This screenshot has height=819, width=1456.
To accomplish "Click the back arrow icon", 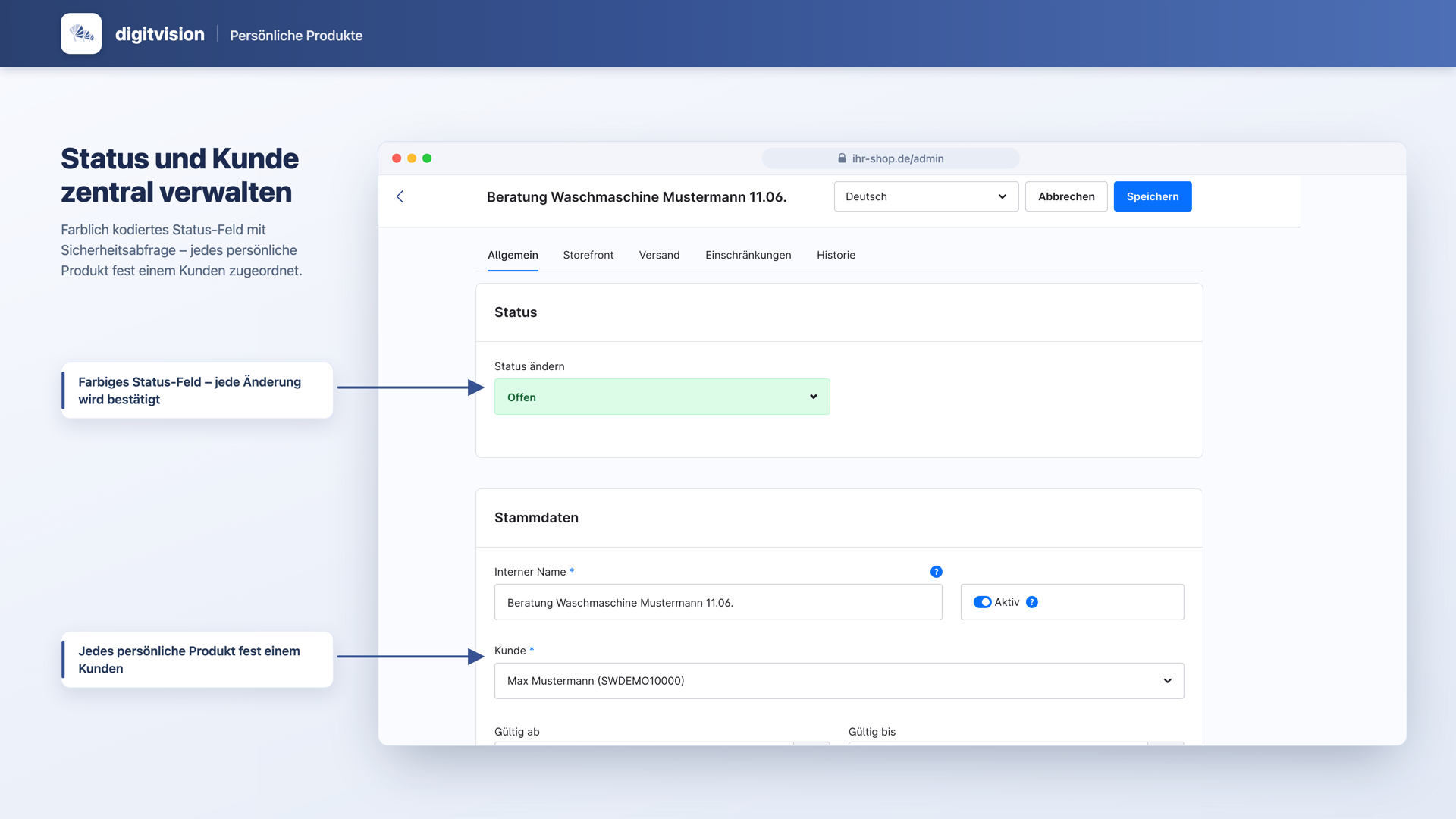I will click(400, 196).
